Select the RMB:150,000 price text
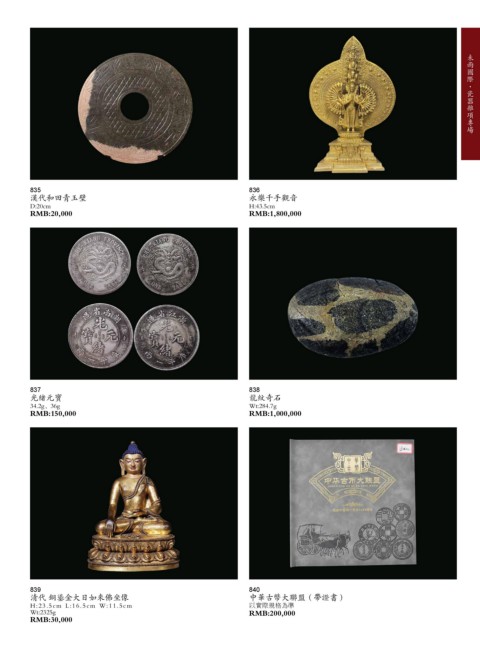480x651 pixels. point(53,414)
